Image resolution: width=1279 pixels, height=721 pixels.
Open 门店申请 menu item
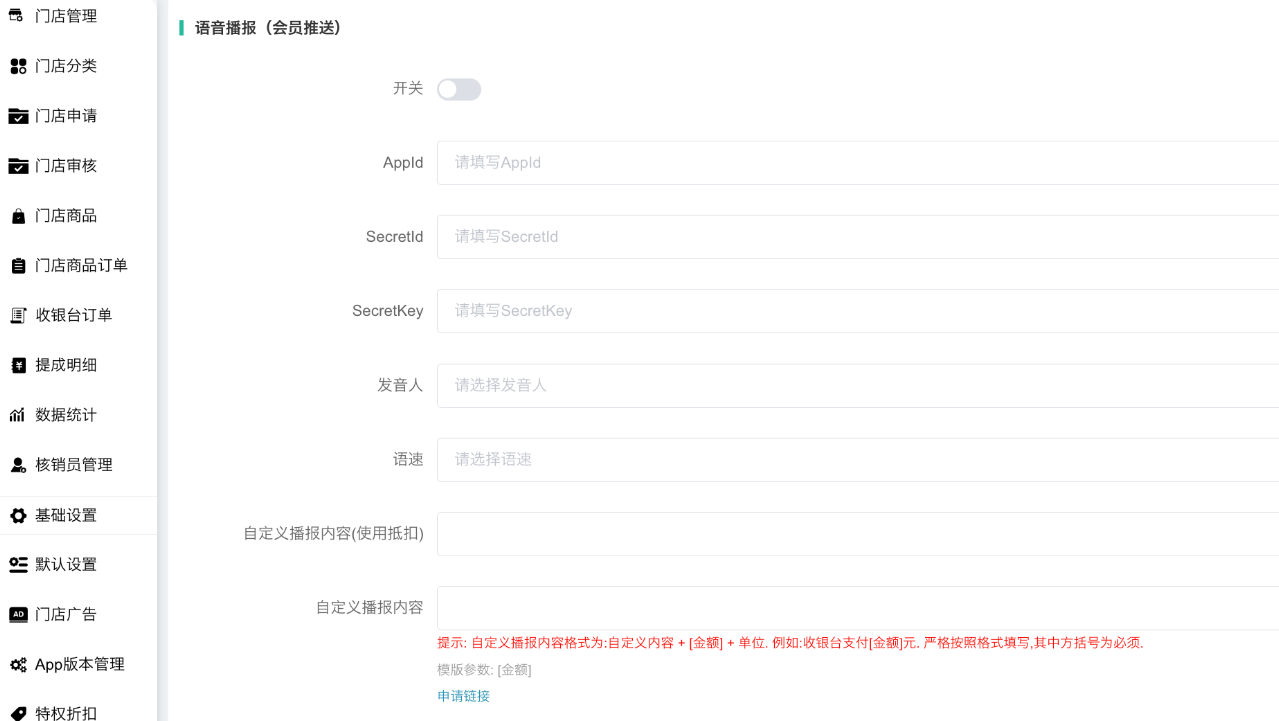(x=66, y=116)
